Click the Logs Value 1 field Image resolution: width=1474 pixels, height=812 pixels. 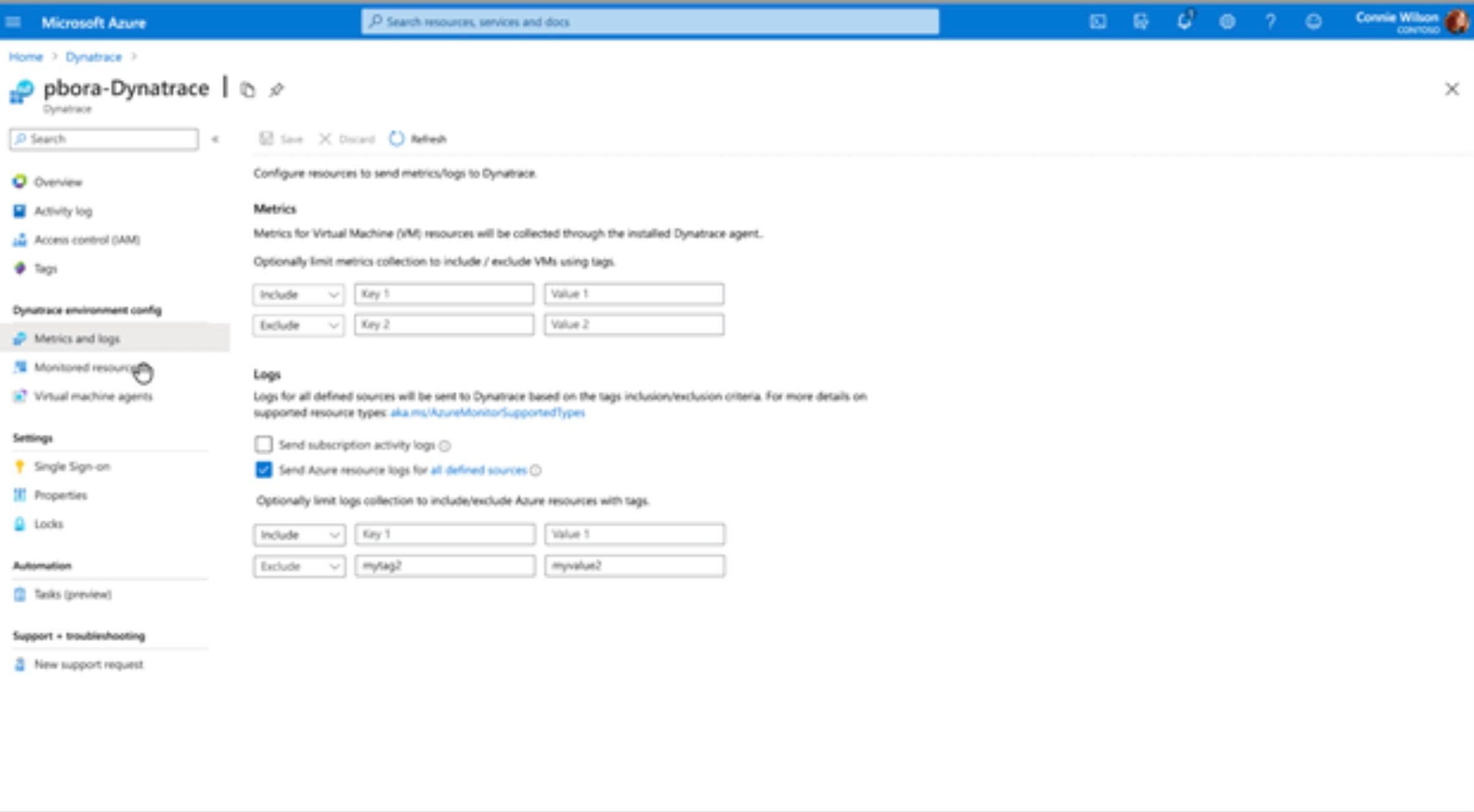click(x=635, y=534)
